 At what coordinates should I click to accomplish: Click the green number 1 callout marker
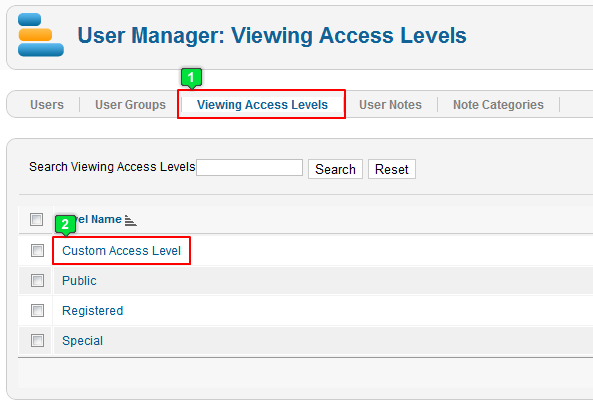pos(191,78)
